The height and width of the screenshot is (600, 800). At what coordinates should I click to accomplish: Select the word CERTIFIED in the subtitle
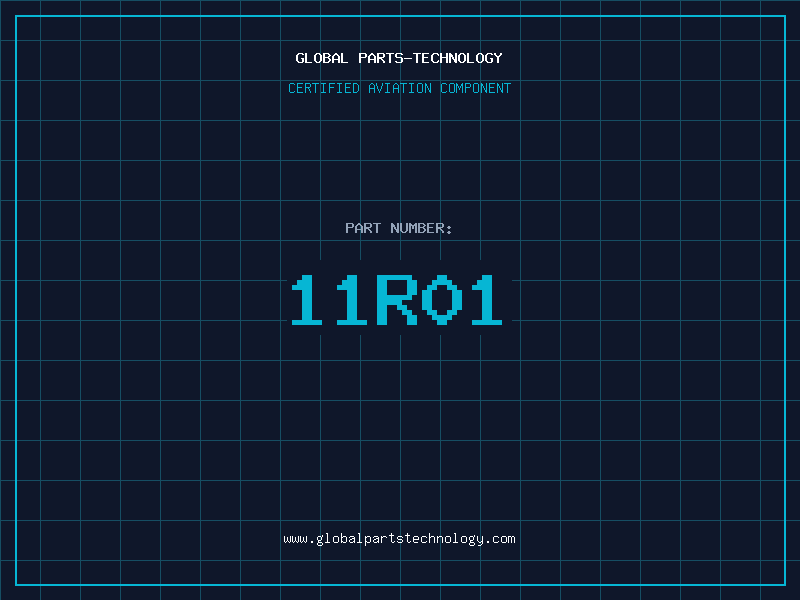tap(324, 88)
